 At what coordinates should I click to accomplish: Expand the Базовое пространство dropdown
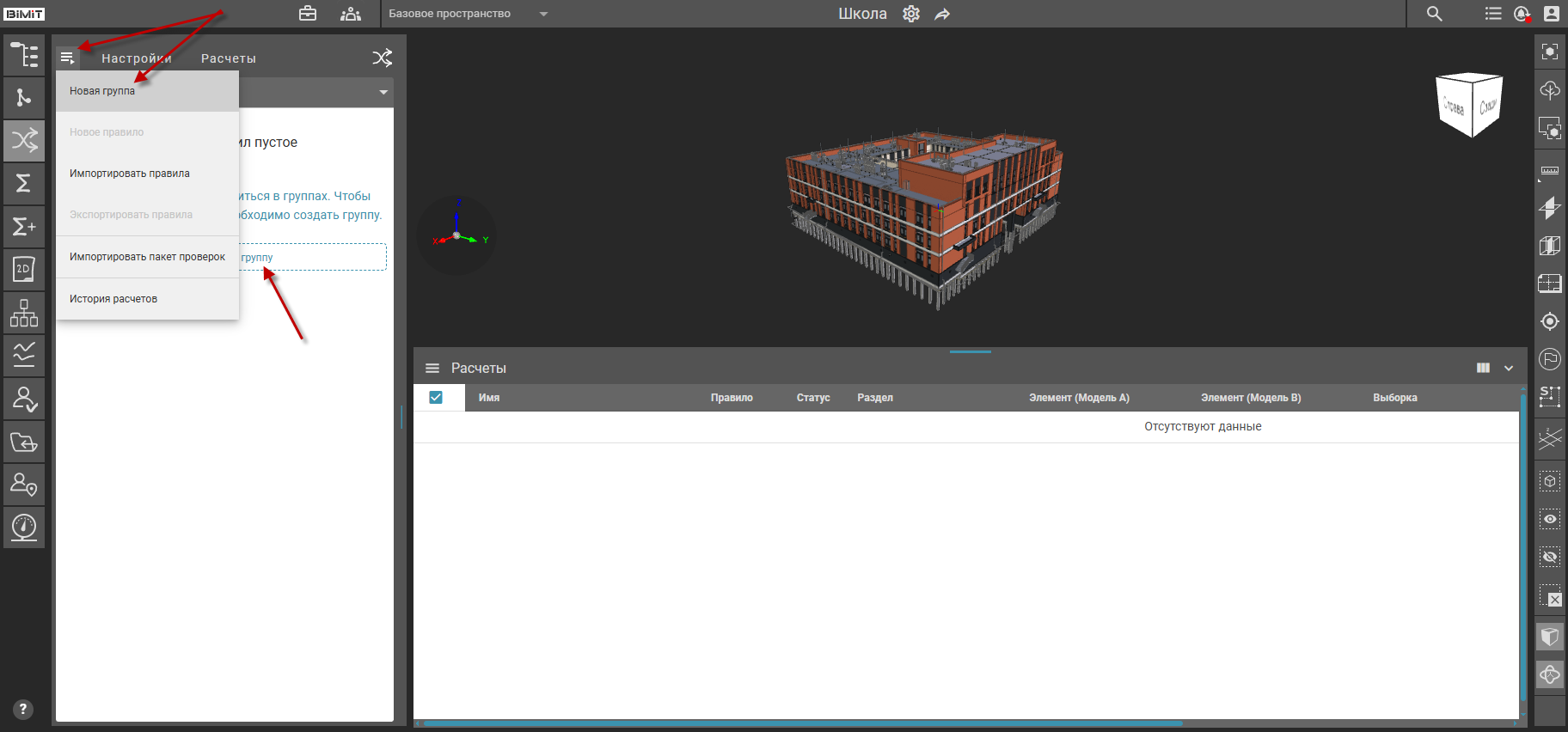[x=542, y=14]
